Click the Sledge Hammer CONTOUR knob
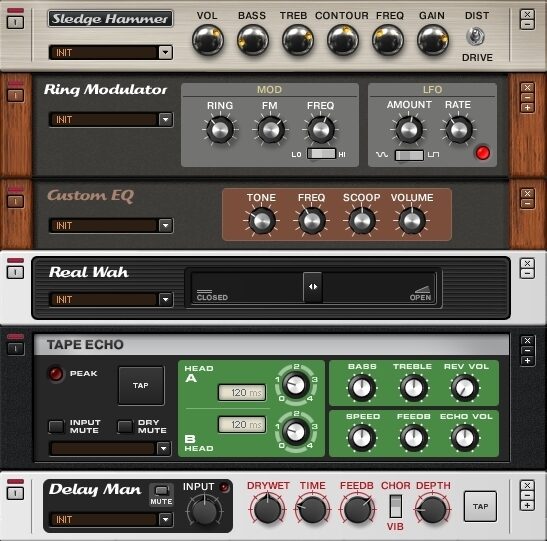The width and height of the screenshot is (547, 541). (x=343, y=40)
